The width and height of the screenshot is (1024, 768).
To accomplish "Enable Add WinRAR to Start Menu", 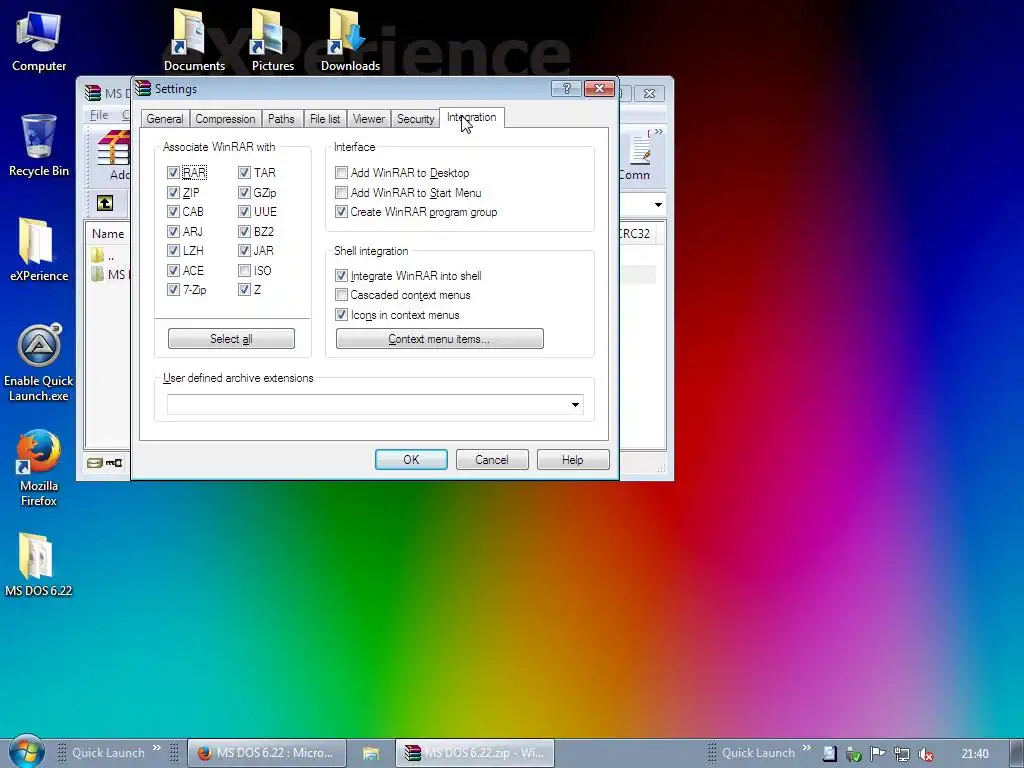I will 341,193.
